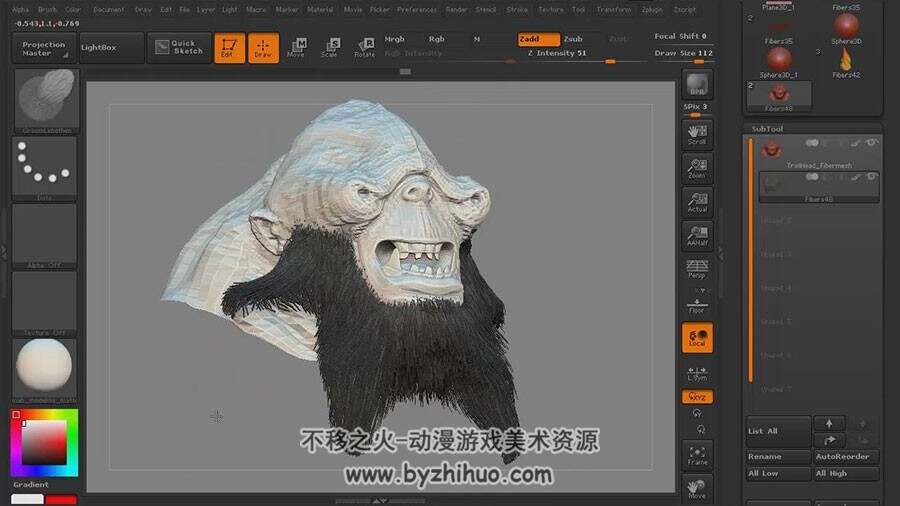Toggle visibility eye of Fibers48 subtool

872,177
